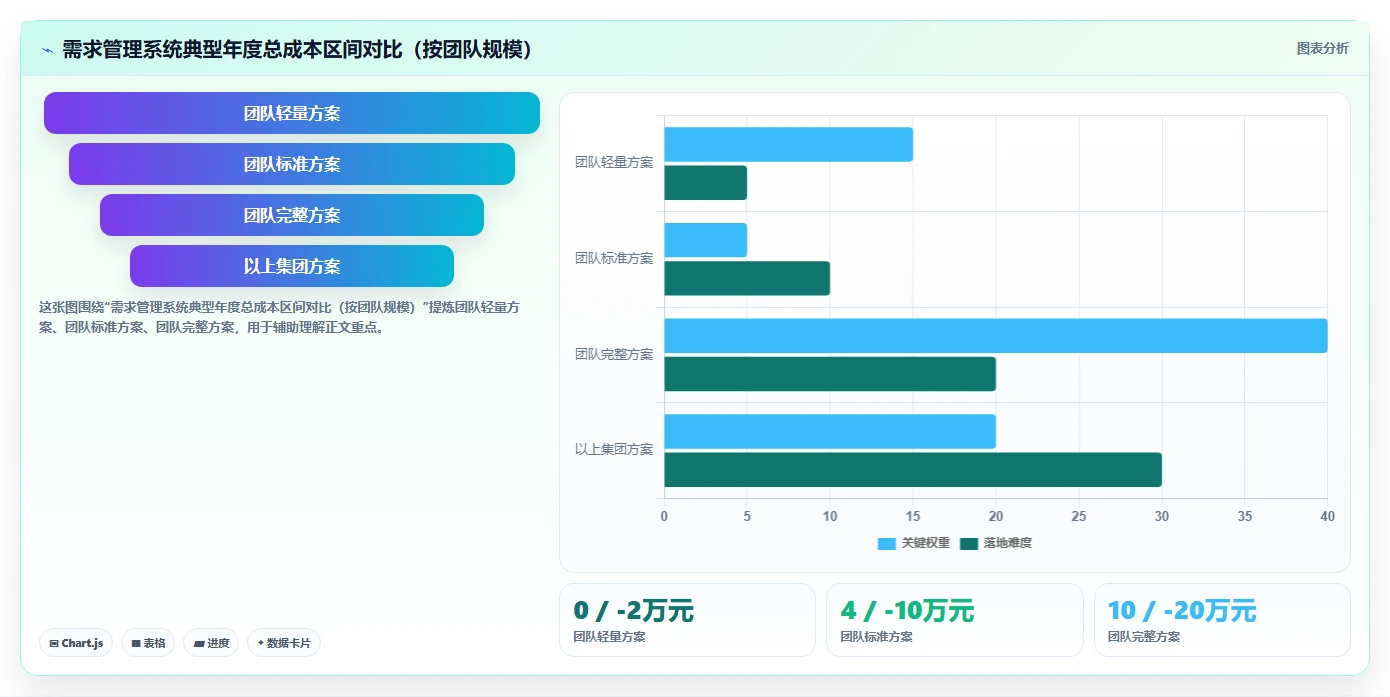This screenshot has width=1390, height=697.
Task: Open the 4 / -10万元 data card
Action: pos(954,620)
